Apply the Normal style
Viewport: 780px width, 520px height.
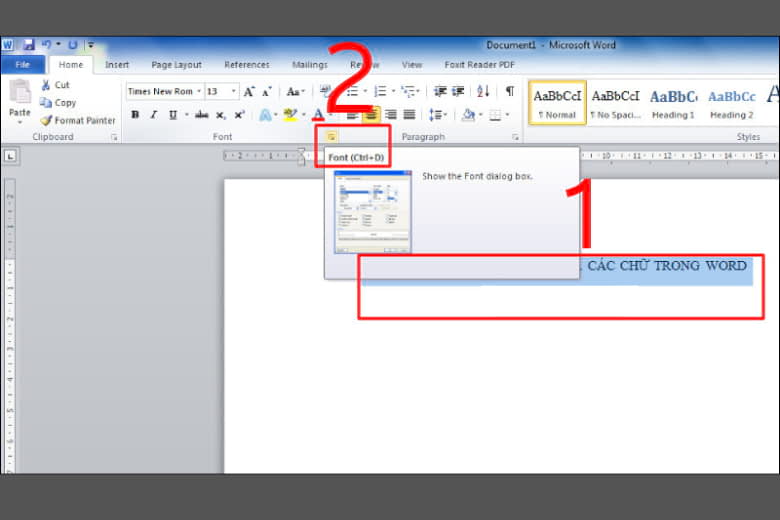pyautogui.click(x=557, y=103)
